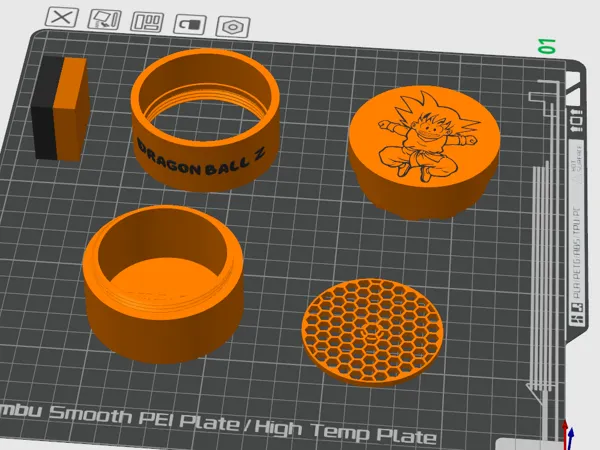This screenshot has width=600, height=450.
Task: Select the honeycomb sieve disc
Action: click(x=373, y=332)
